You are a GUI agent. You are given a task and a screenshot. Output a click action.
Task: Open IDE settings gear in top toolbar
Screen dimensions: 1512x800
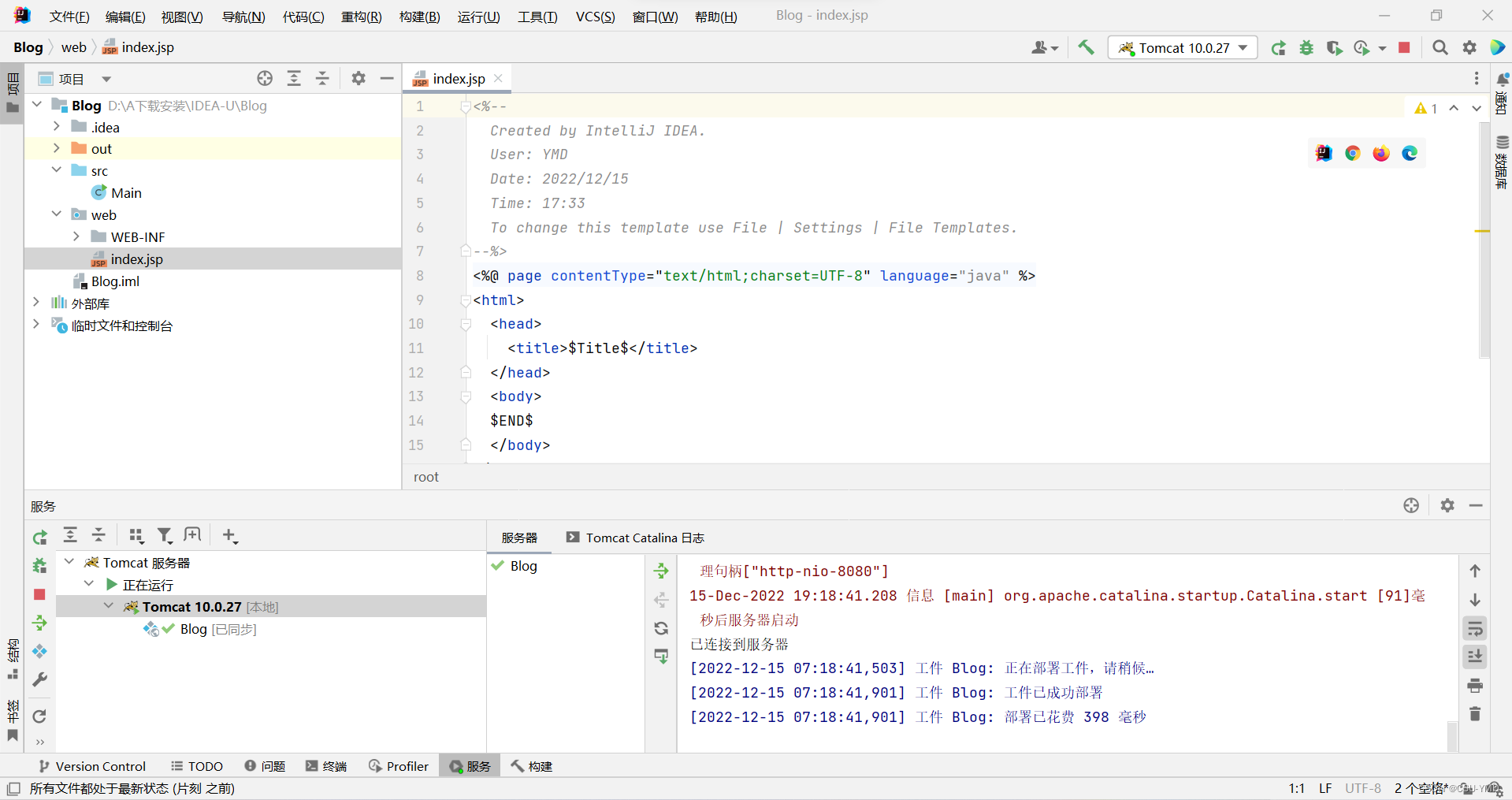pos(1469,48)
